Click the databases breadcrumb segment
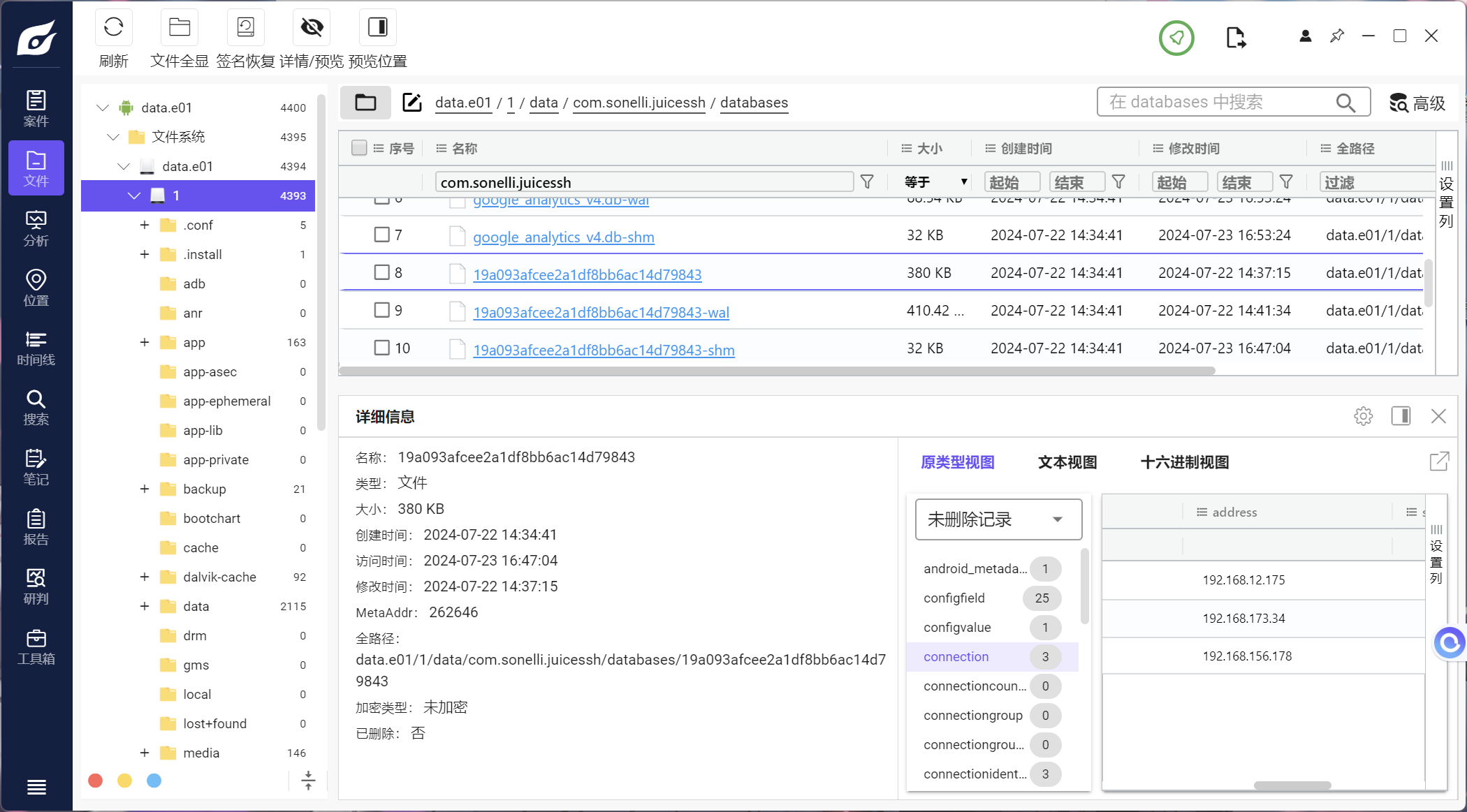 point(754,103)
